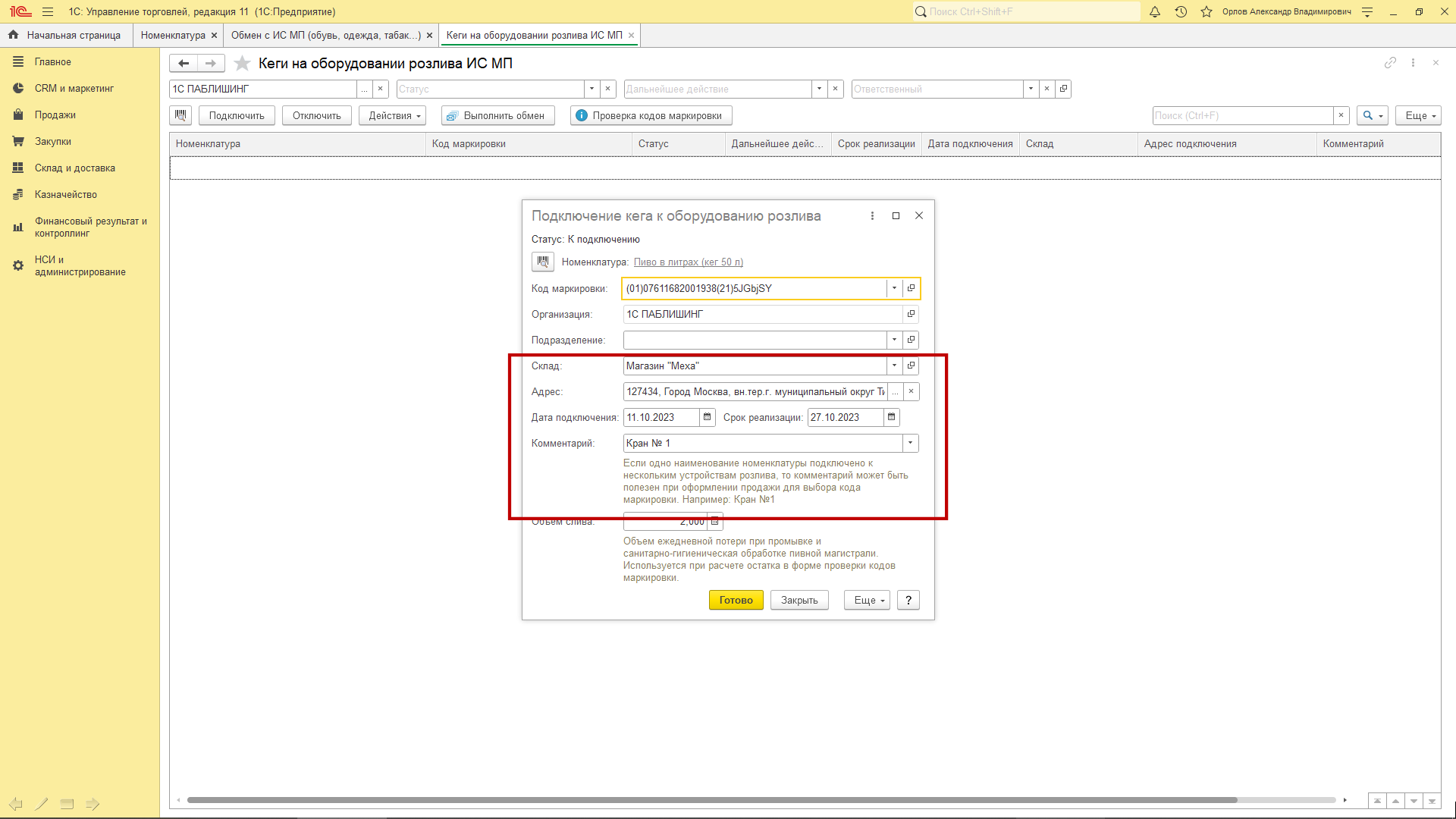Expand the Ответственный filter dropdown
The height and width of the screenshot is (819, 1456).
tap(1031, 89)
